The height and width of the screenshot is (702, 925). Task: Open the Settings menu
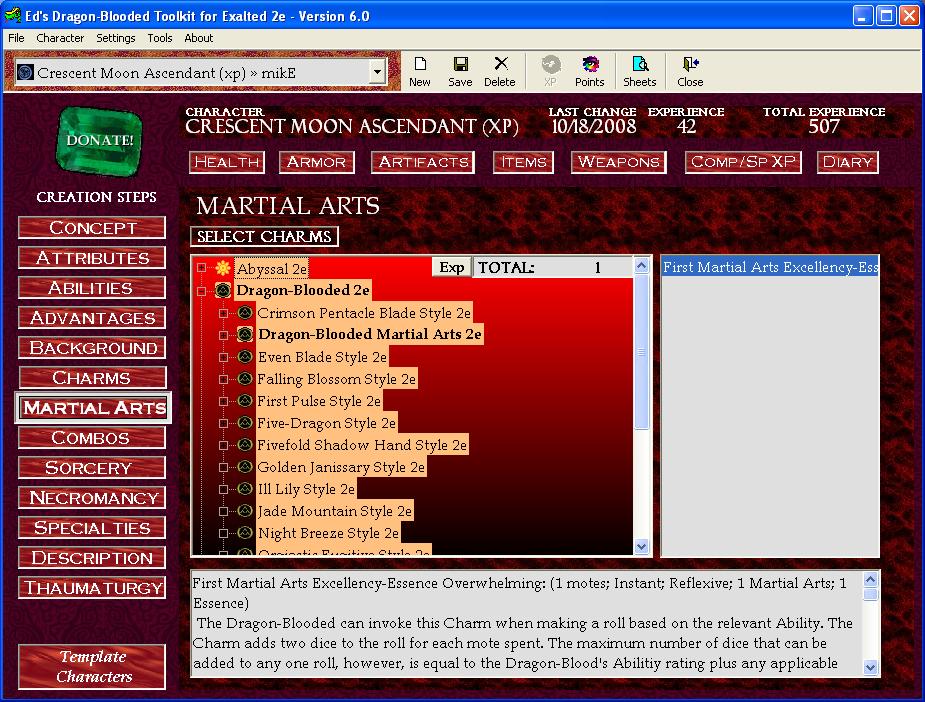pyautogui.click(x=116, y=38)
